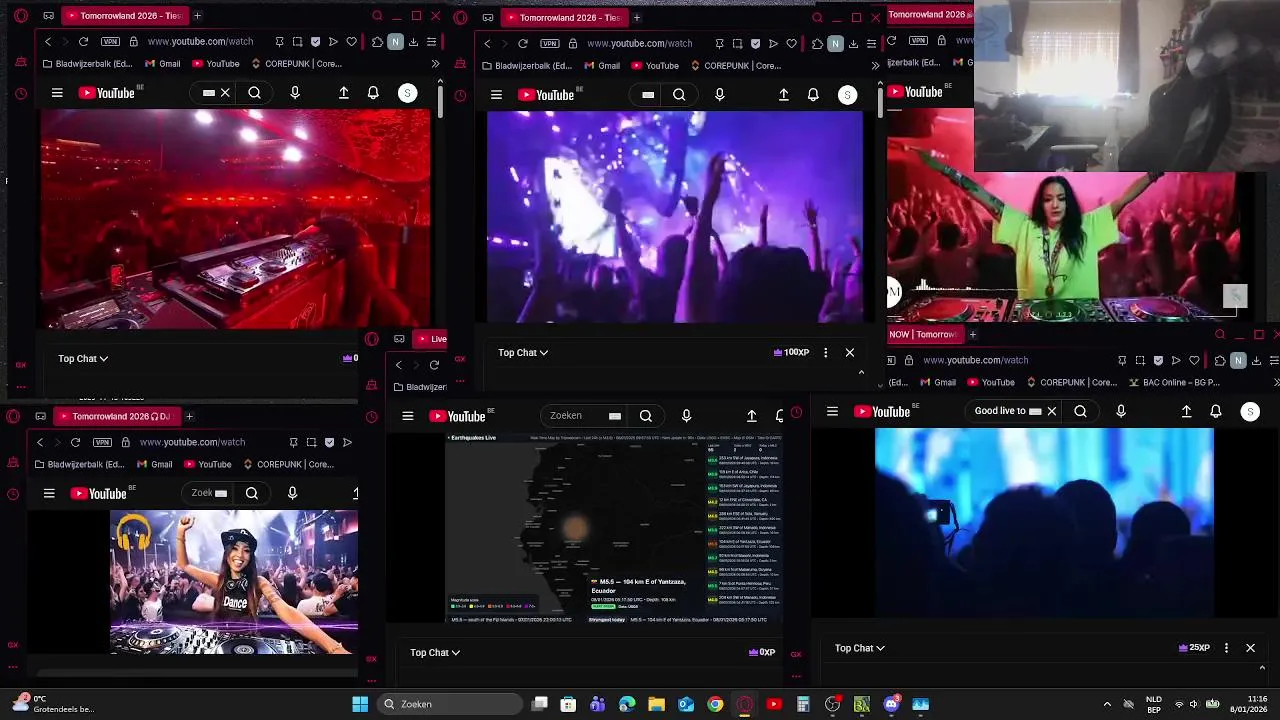Viewport: 1280px width, 720px height.
Task: Collapse chat chevron below 100XP close button
Action: [861, 372]
